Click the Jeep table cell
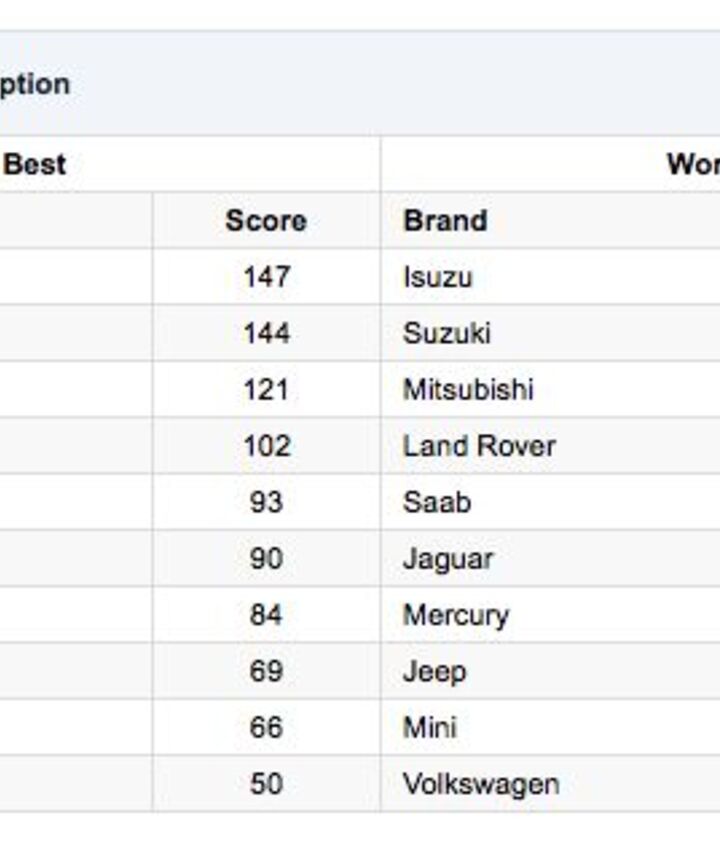This screenshot has width=720, height=845. 434,671
